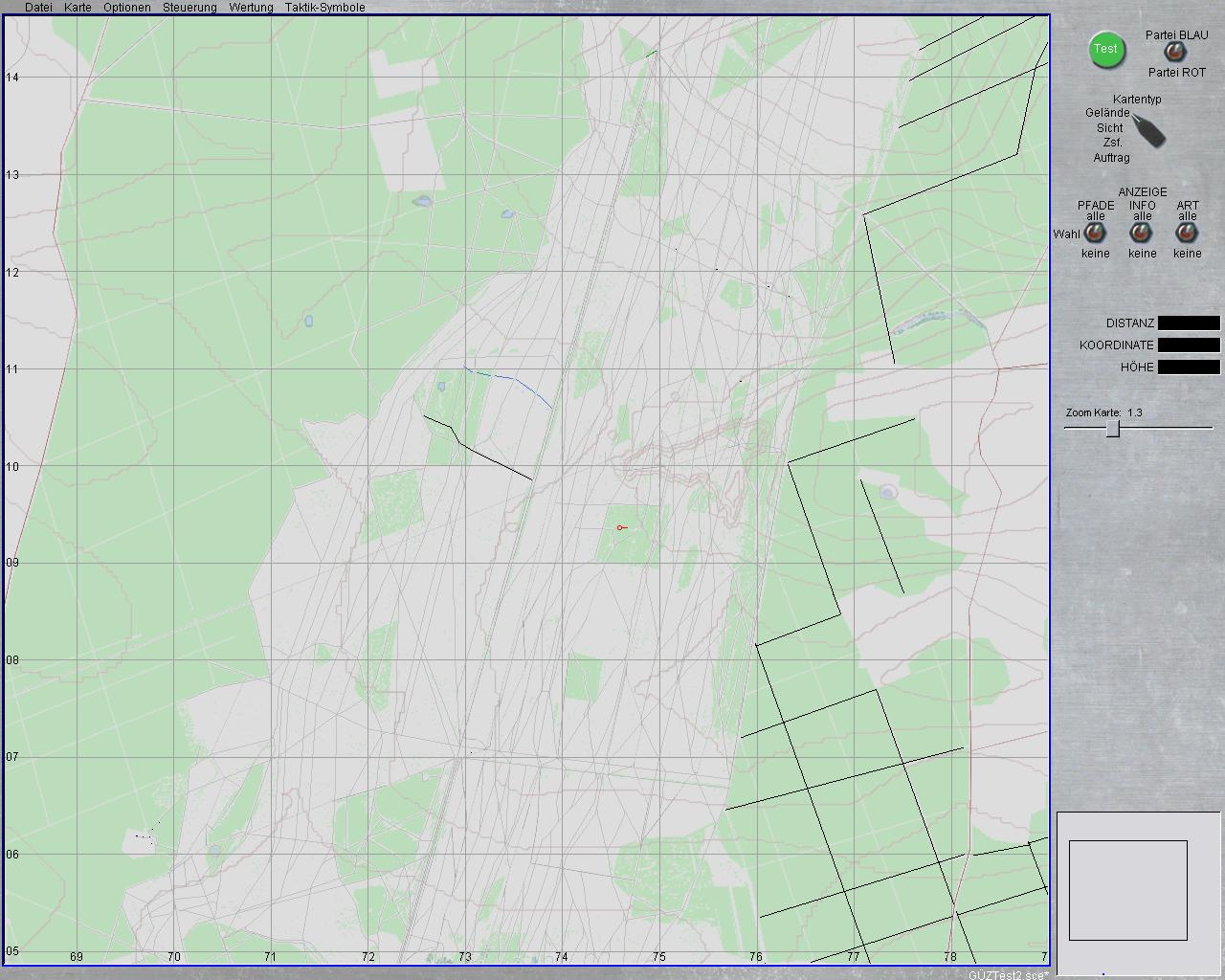Screen dimensions: 1225x980
Task: Select Gelände map type
Action: [x=1107, y=113]
